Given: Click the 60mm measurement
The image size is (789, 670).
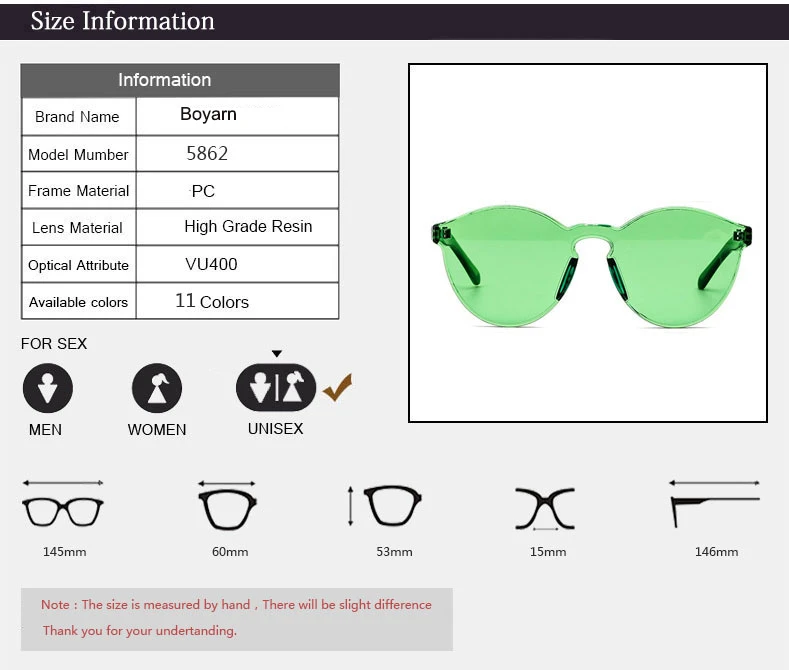Looking at the screenshot, I should [x=230, y=552].
